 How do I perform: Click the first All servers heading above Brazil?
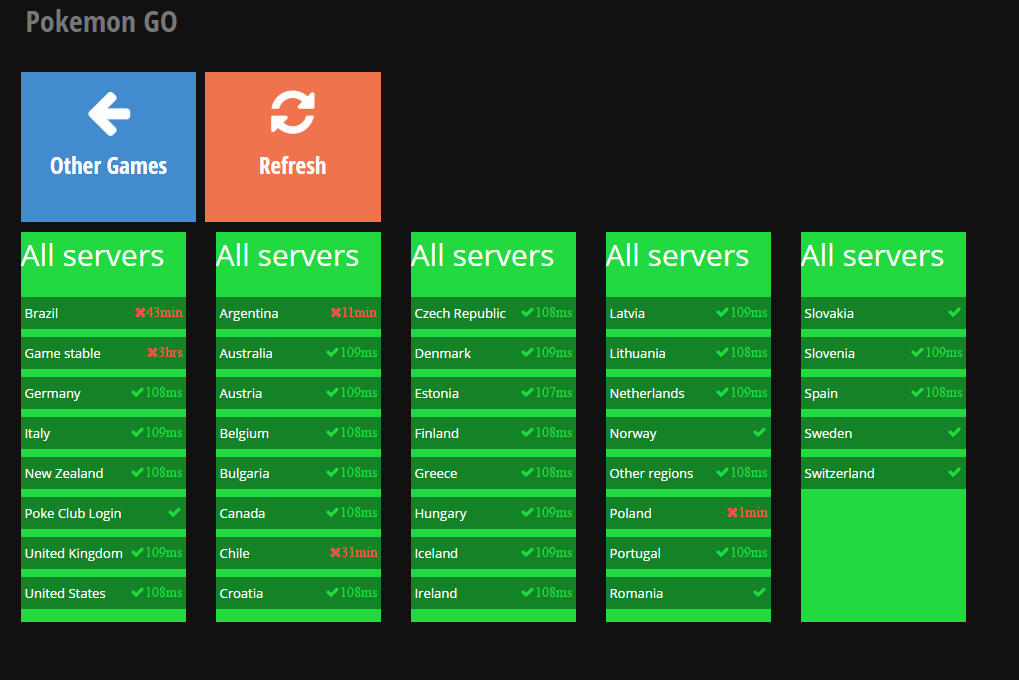coord(93,256)
